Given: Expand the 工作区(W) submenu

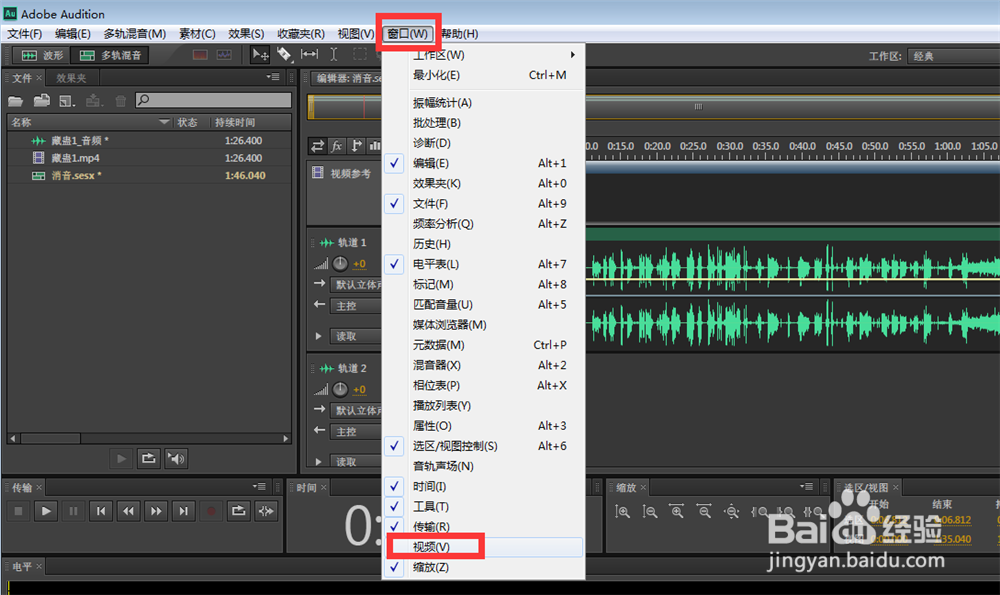Looking at the screenshot, I should click(x=483, y=55).
